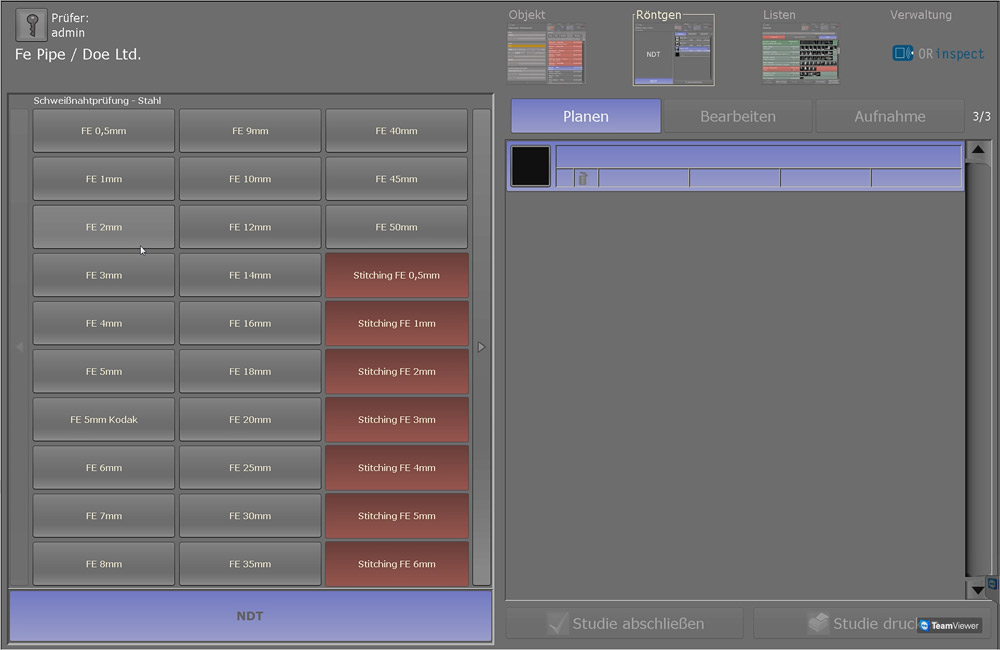Screen dimensions: 1000x650
Task: Select the NDT category bar
Action: tap(250, 616)
